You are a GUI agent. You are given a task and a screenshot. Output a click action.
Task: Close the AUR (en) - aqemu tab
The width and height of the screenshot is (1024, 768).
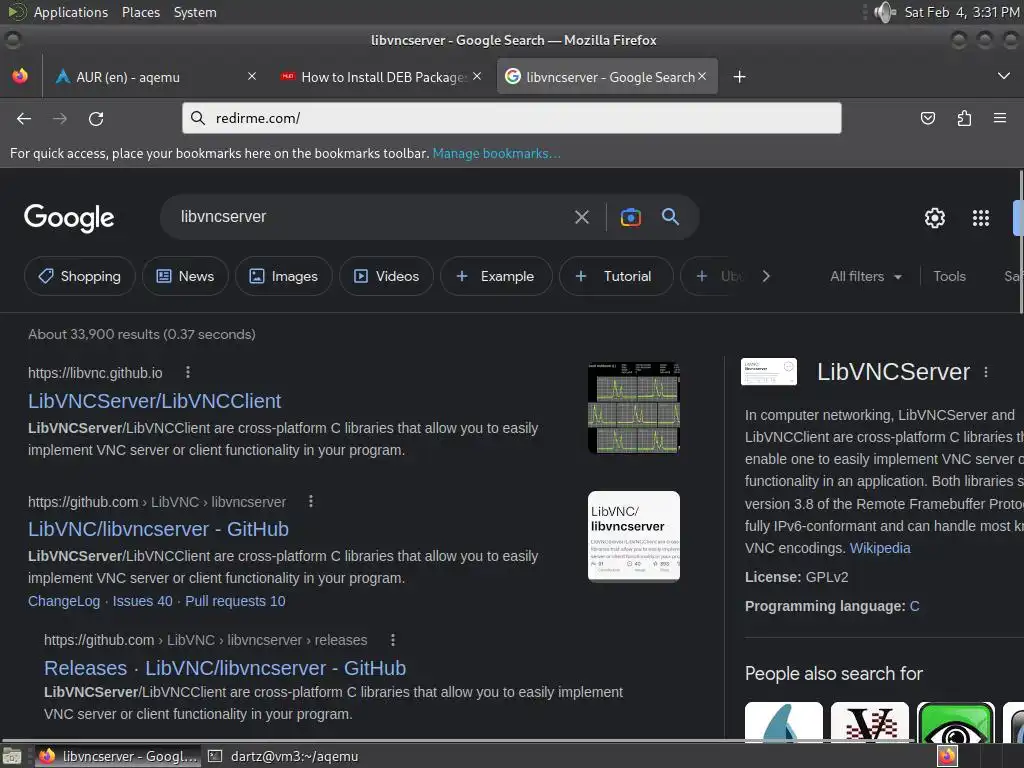pyautogui.click(x=252, y=76)
